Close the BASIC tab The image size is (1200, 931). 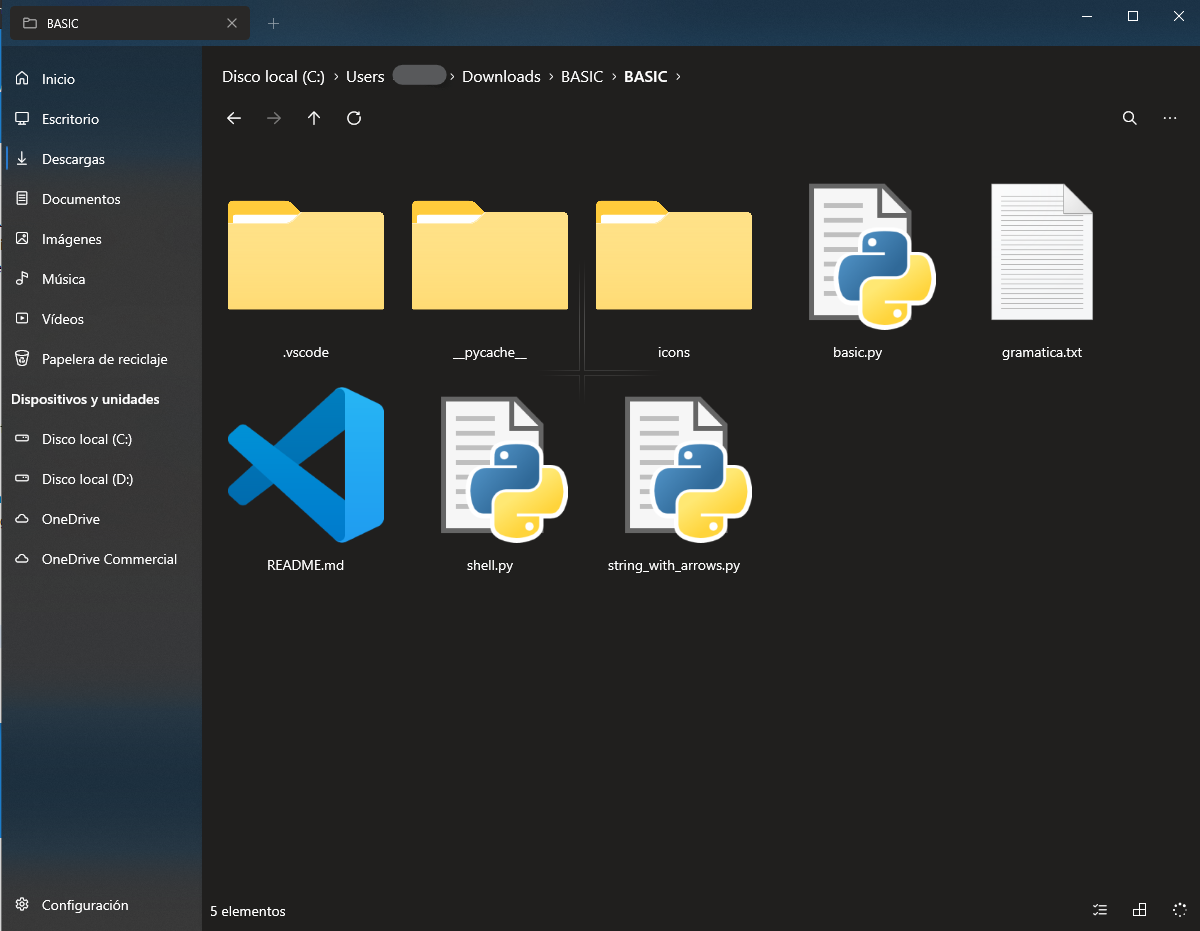232,23
